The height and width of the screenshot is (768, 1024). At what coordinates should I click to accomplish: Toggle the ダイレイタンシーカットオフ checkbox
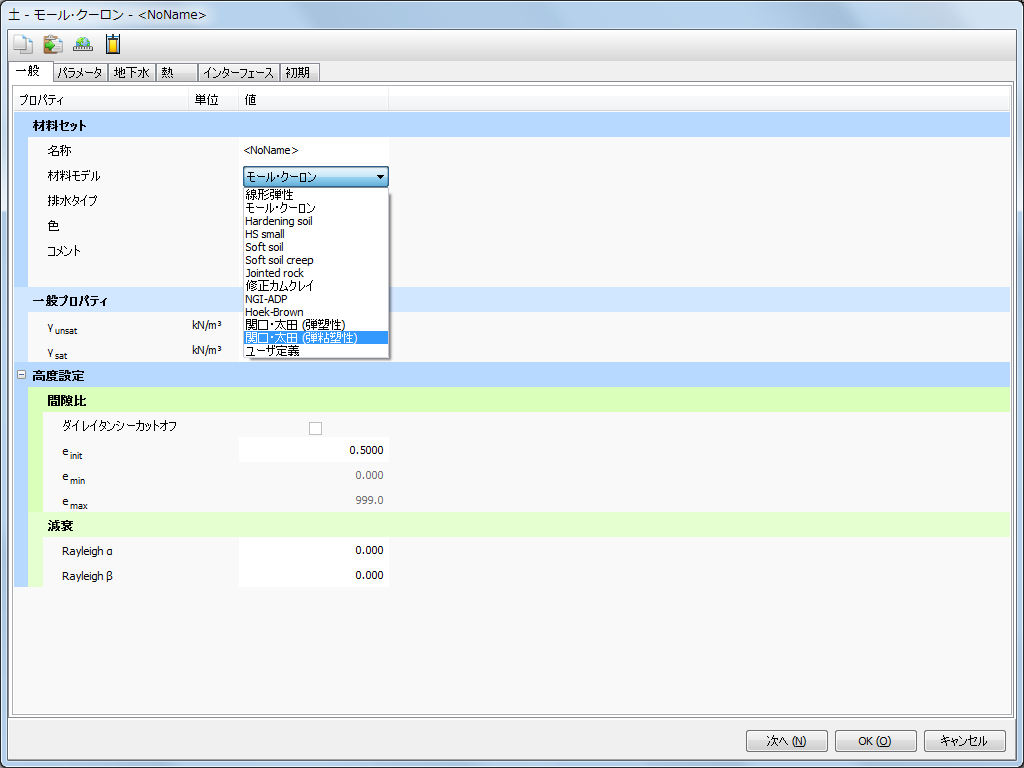[315, 428]
